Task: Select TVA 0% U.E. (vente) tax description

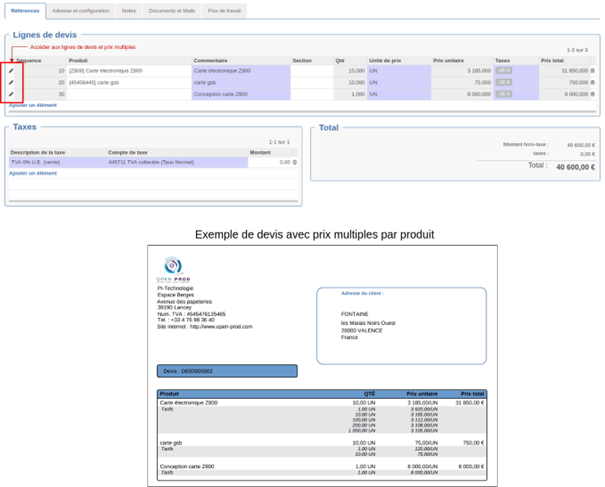Action: pos(35,162)
